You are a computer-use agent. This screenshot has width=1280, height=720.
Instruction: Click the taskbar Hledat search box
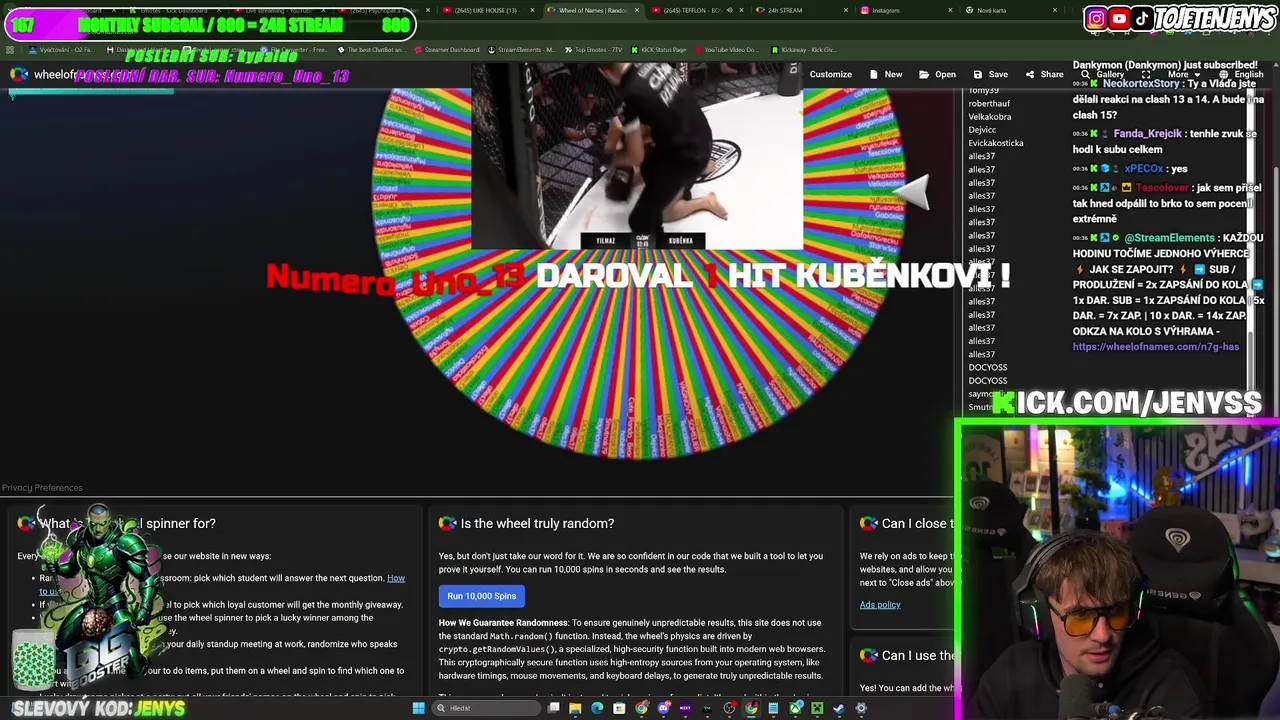[x=486, y=708]
